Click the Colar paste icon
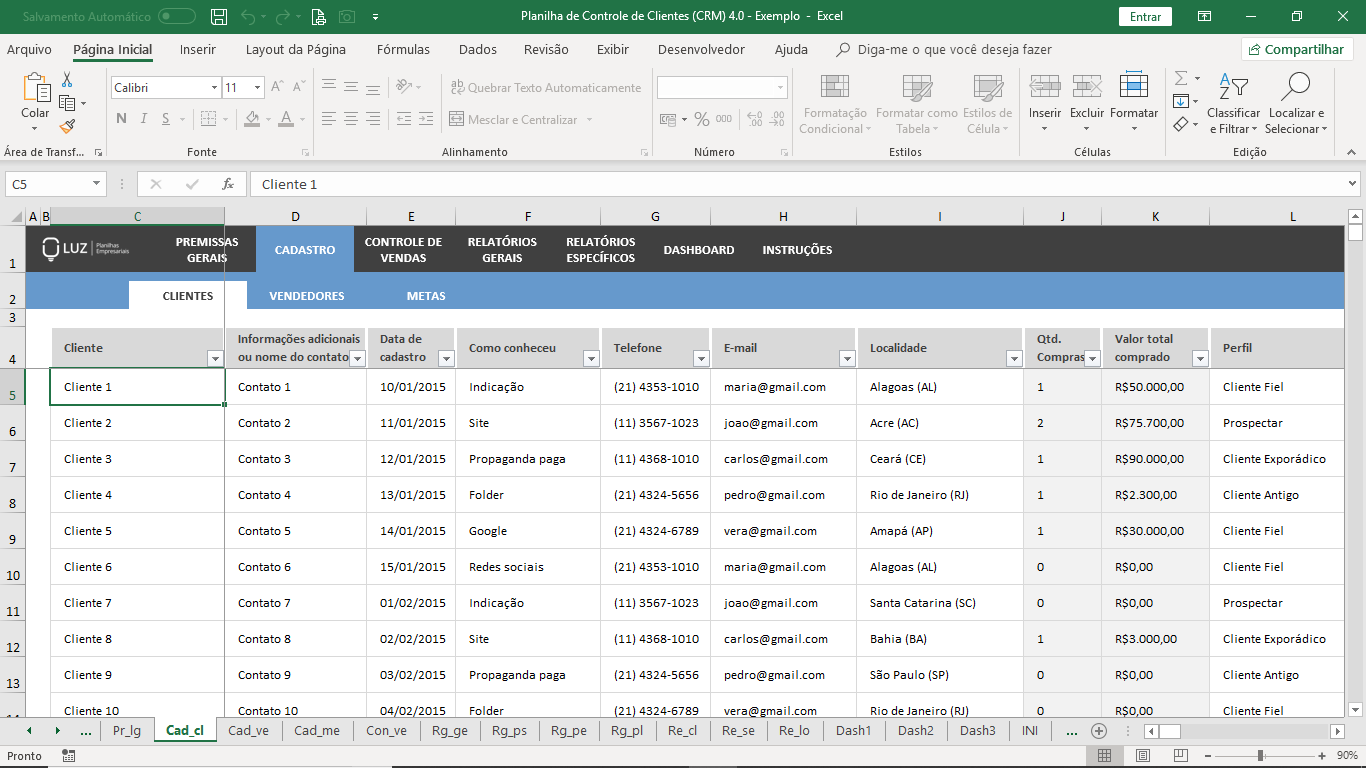 tap(36, 88)
